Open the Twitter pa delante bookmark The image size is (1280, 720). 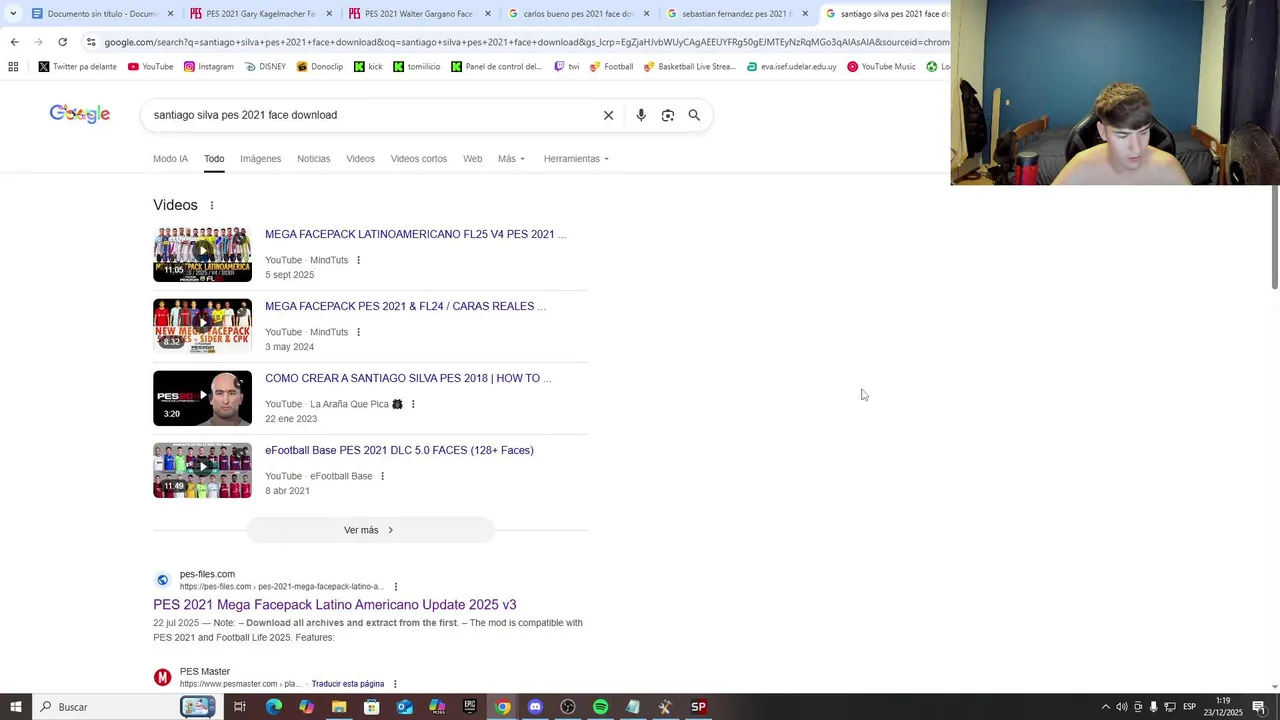click(x=77, y=67)
